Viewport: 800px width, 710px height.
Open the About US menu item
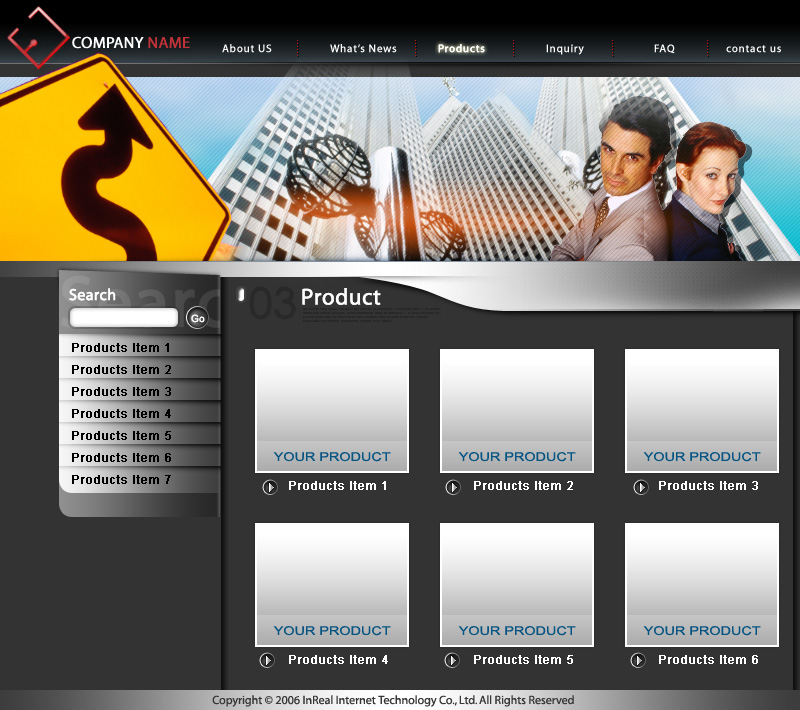tap(246, 49)
